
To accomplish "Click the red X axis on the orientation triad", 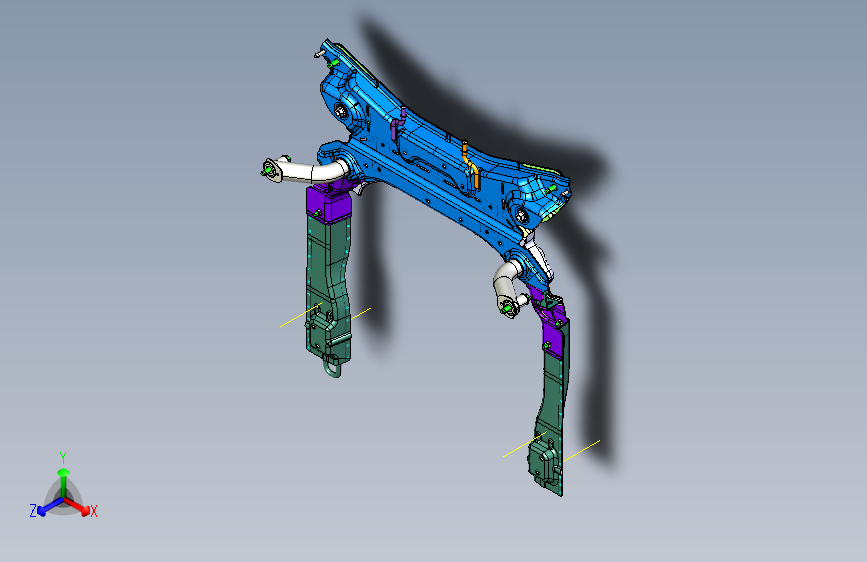I will click(x=78, y=506).
